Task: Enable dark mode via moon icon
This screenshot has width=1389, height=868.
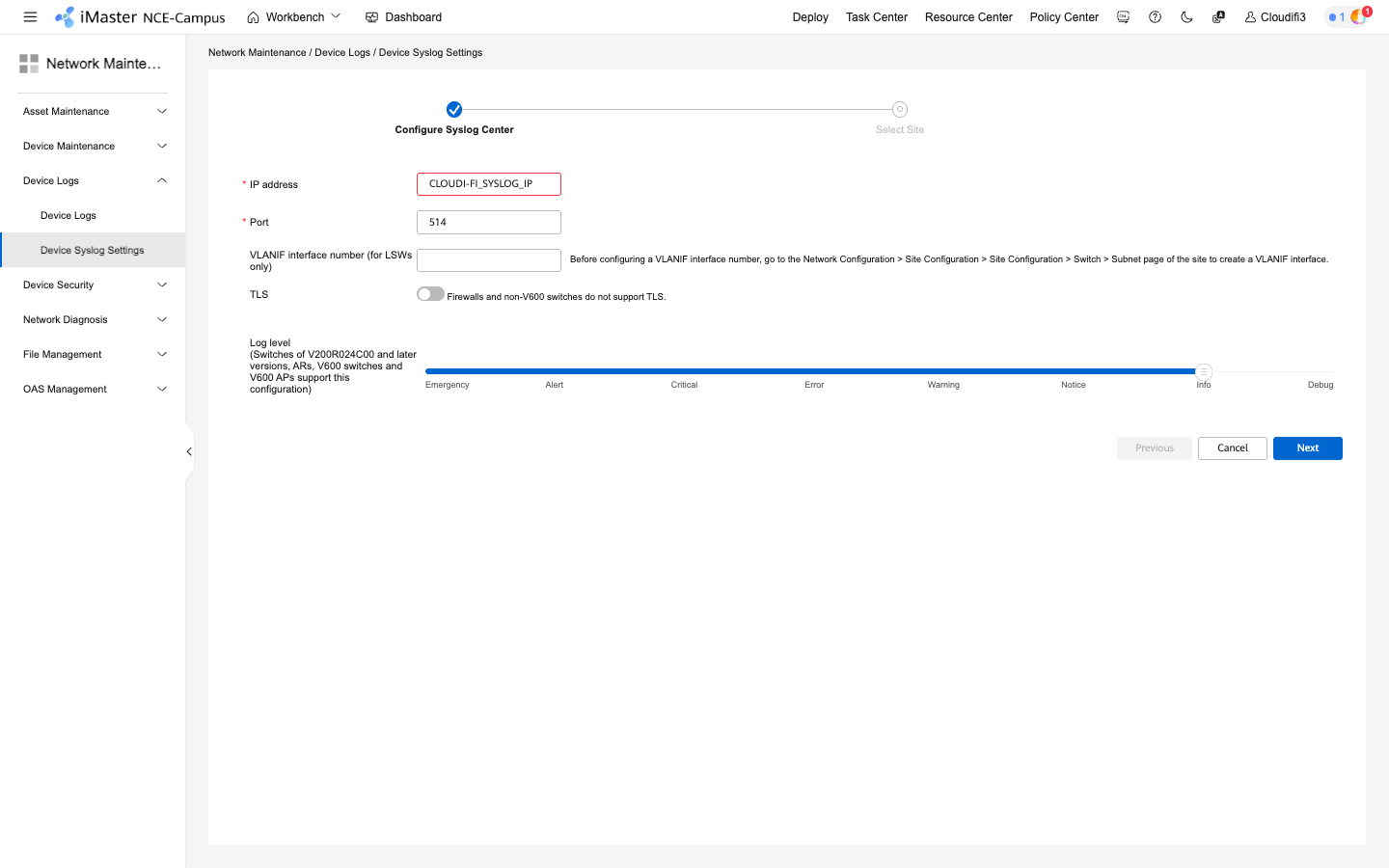Action: pos(1186,16)
